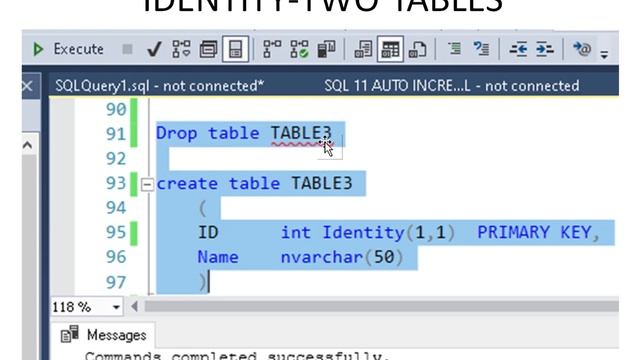Click the Cancel Executing Query stop square
Viewport: 640px width, 360px height.
(127, 49)
